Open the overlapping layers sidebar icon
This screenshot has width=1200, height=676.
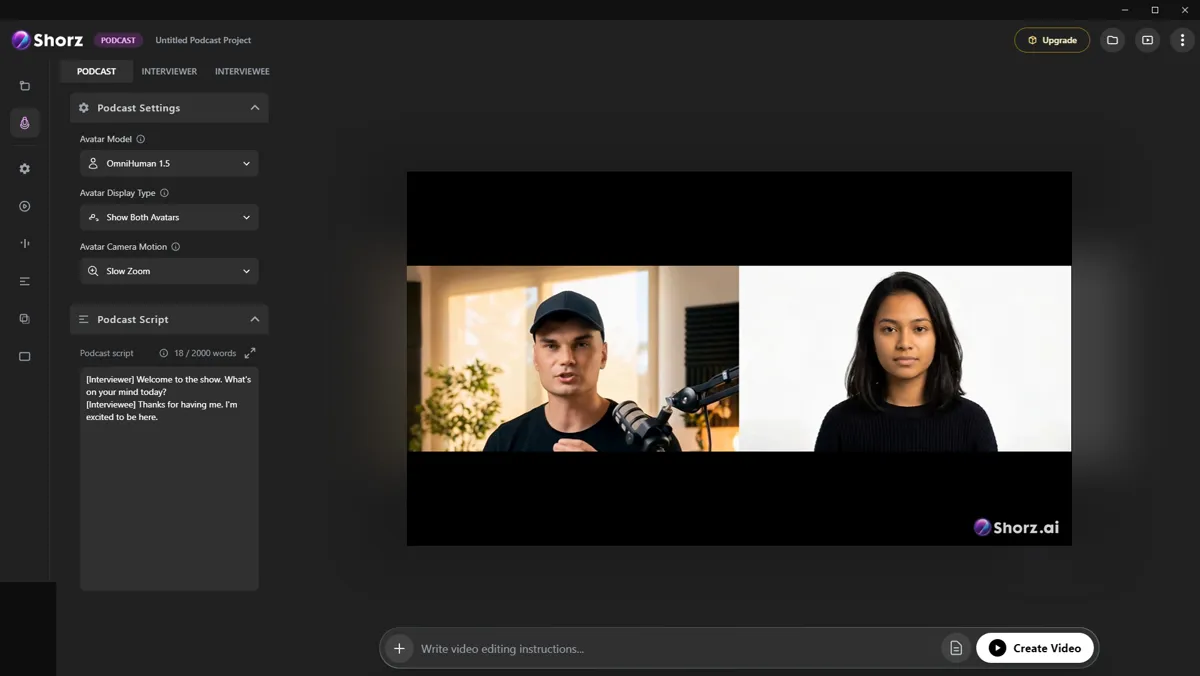[x=25, y=319]
